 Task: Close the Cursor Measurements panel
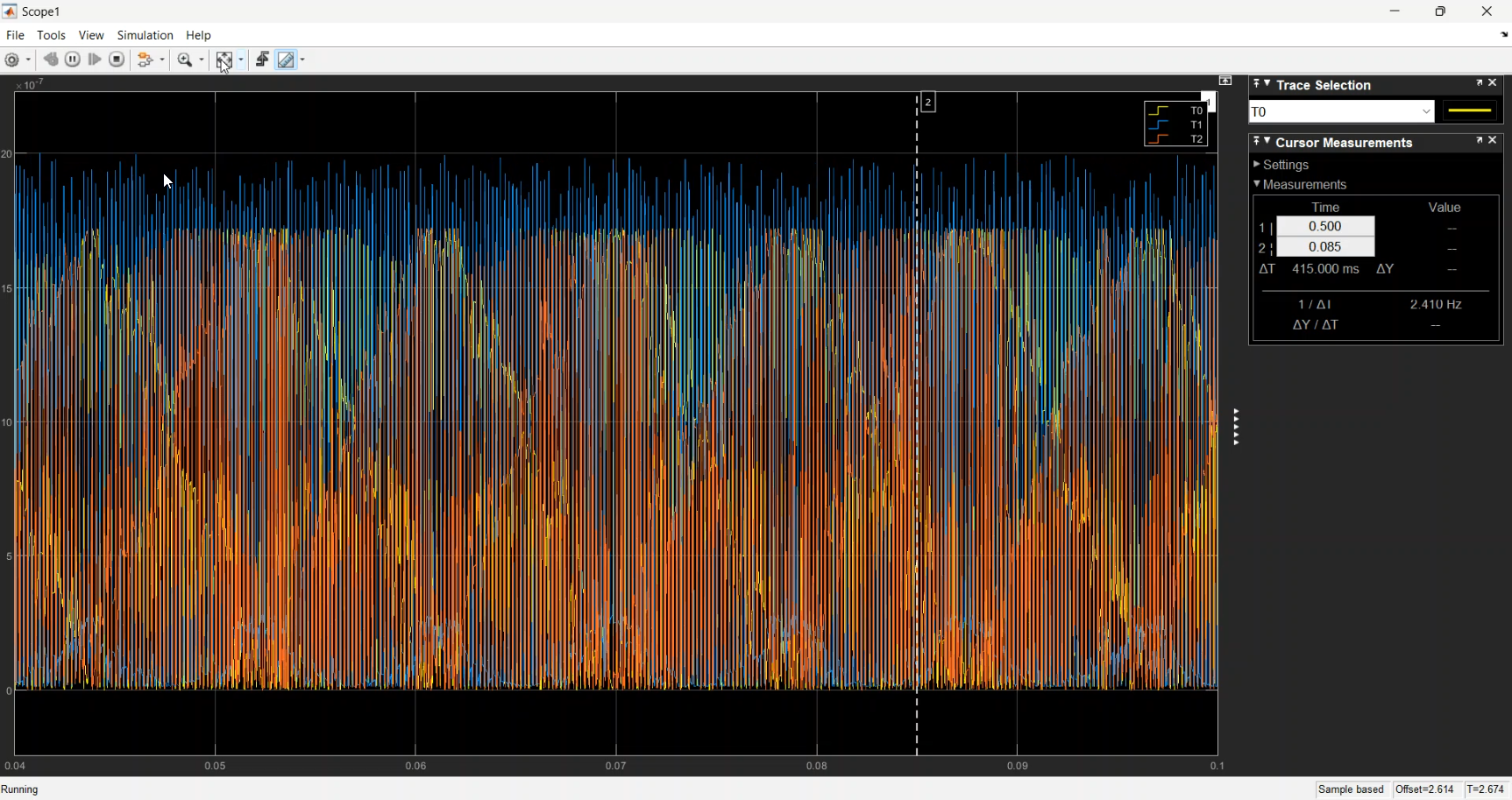click(x=1494, y=140)
